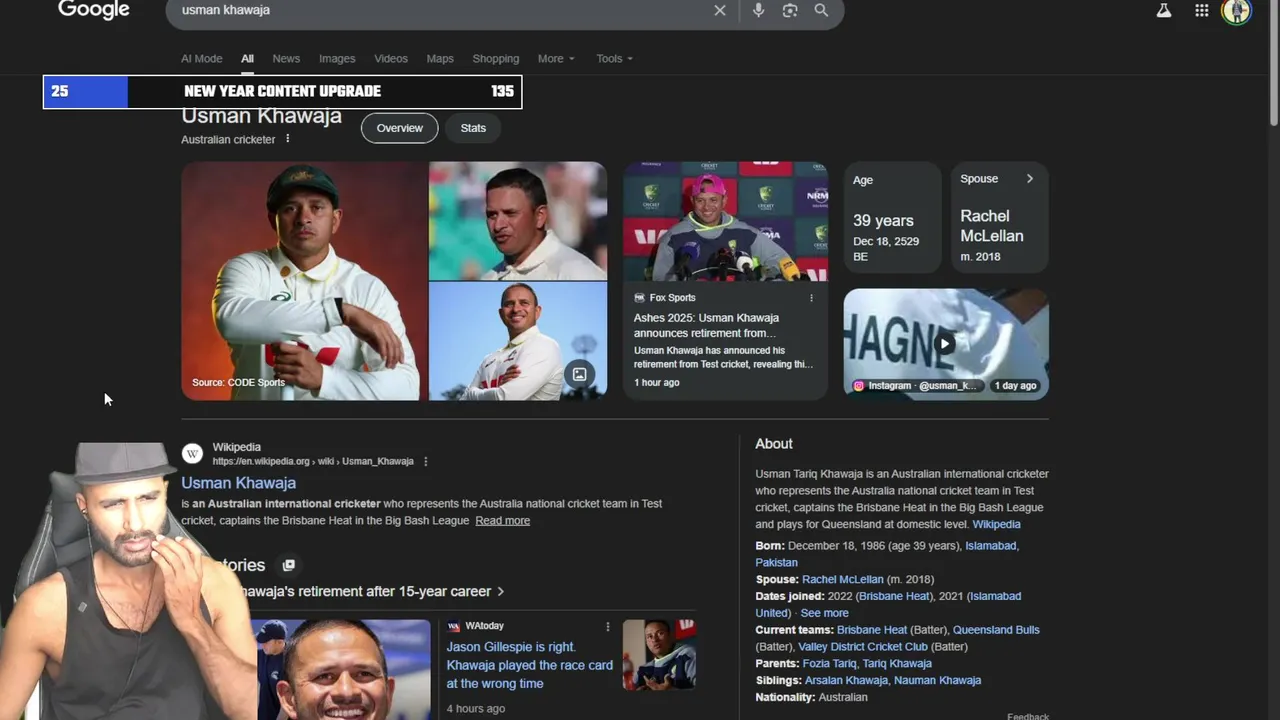Open the three-dot menu on the WAtoday story

click(607, 627)
